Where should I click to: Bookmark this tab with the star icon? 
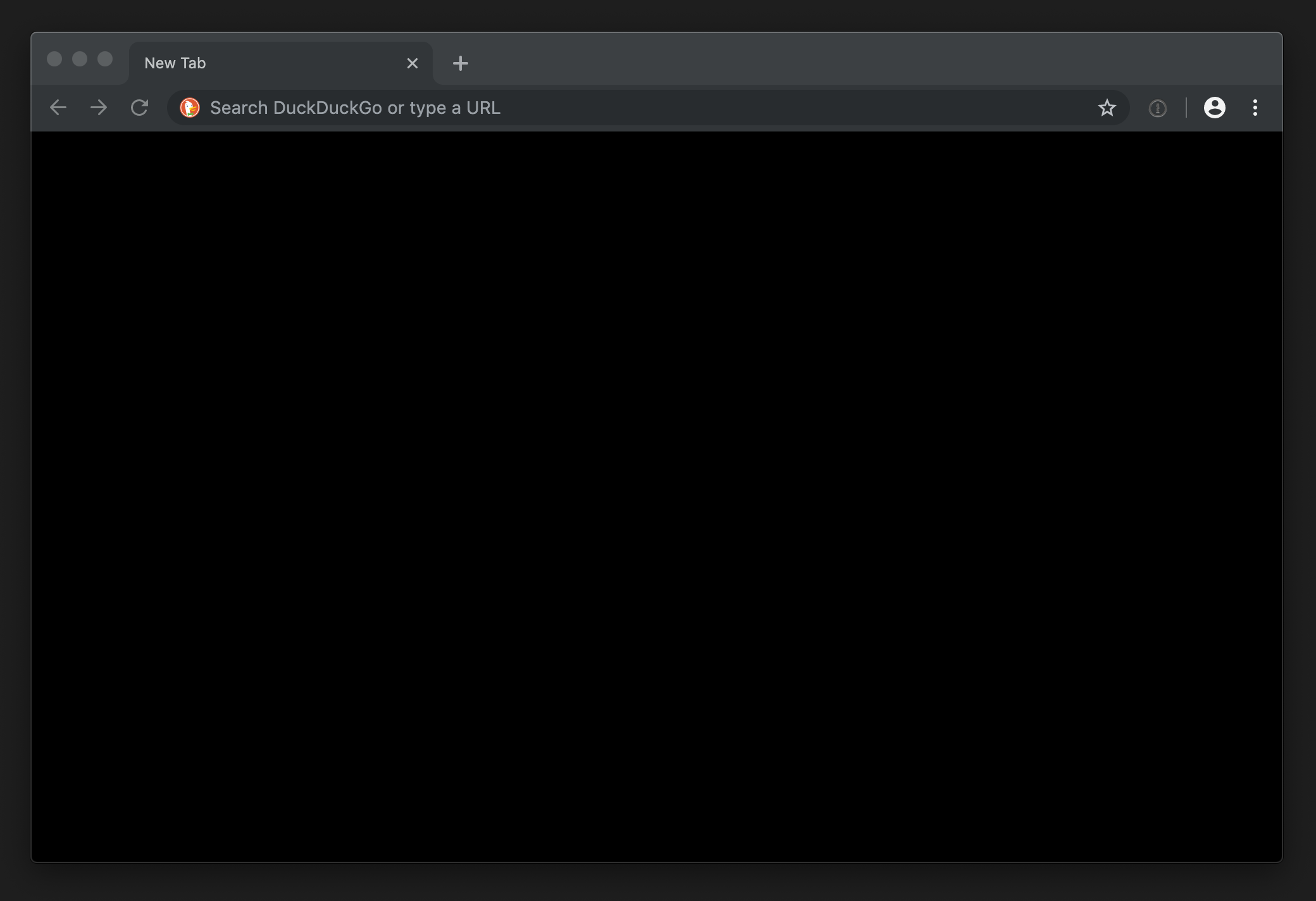(1107, 108)
